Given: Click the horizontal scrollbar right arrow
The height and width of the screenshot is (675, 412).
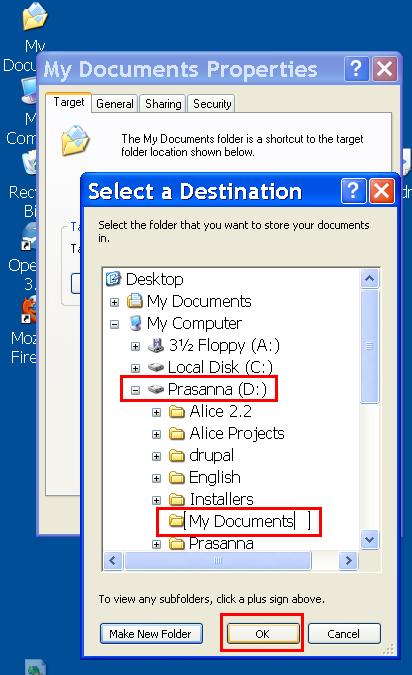Looking at the screenshot, I should (348, 560).
